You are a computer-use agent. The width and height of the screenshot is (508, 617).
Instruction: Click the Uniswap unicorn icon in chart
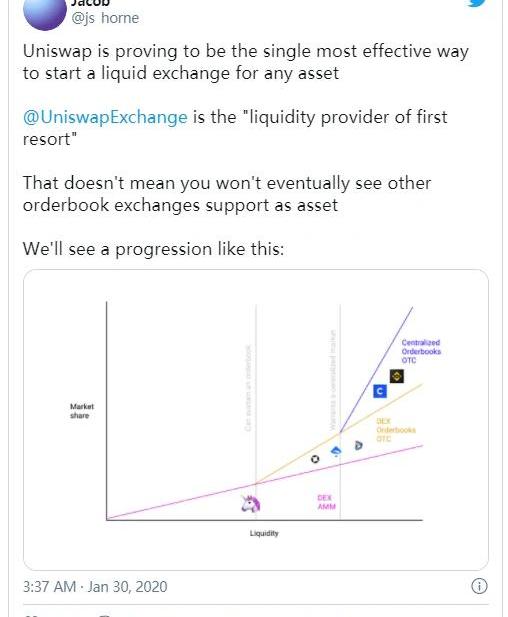point(251,504)
